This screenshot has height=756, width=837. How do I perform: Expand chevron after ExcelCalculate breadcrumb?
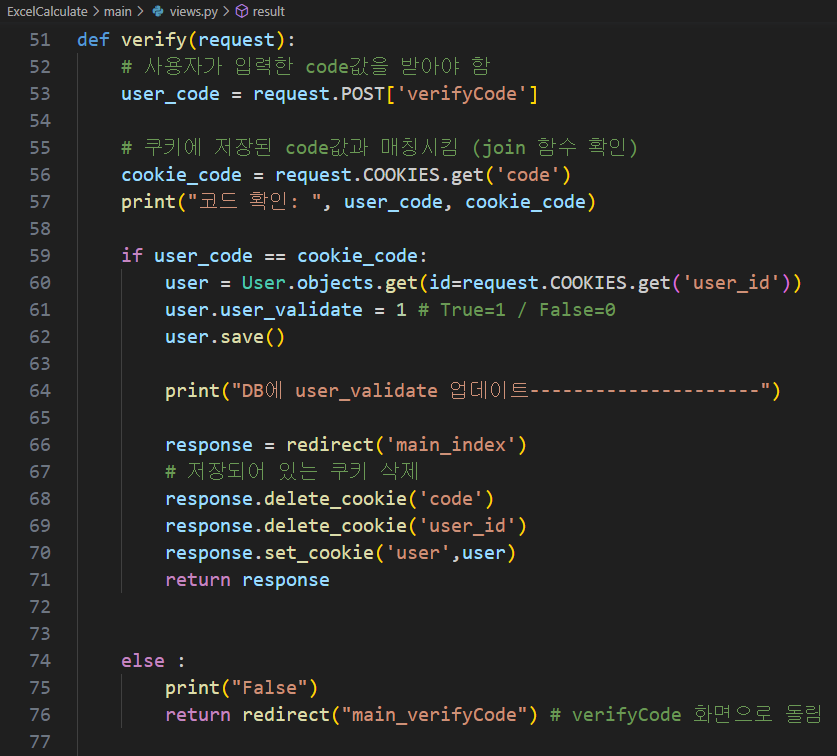(x=96, y=11)
